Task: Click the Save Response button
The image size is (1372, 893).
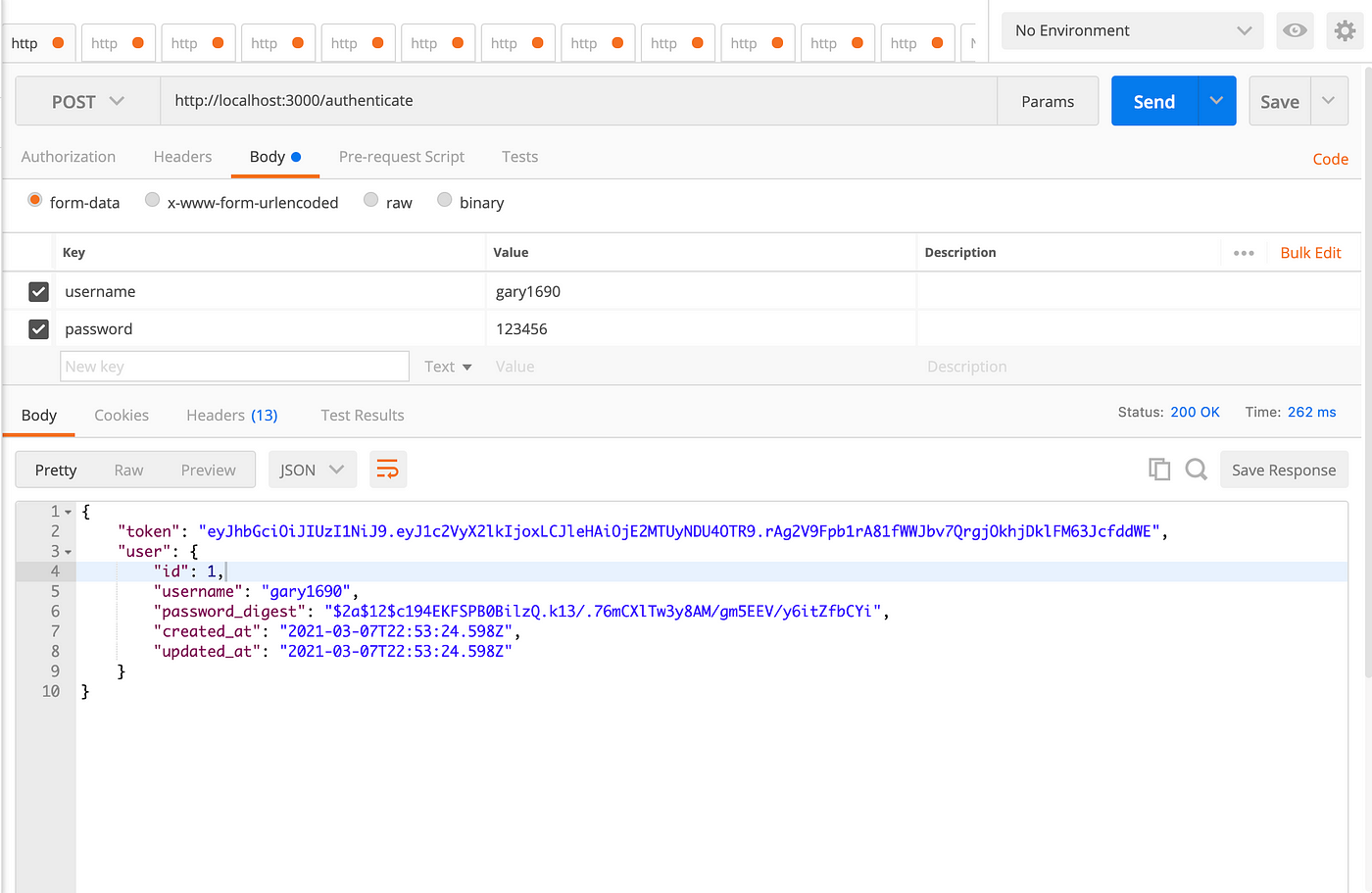Action: coord(1284,470)
